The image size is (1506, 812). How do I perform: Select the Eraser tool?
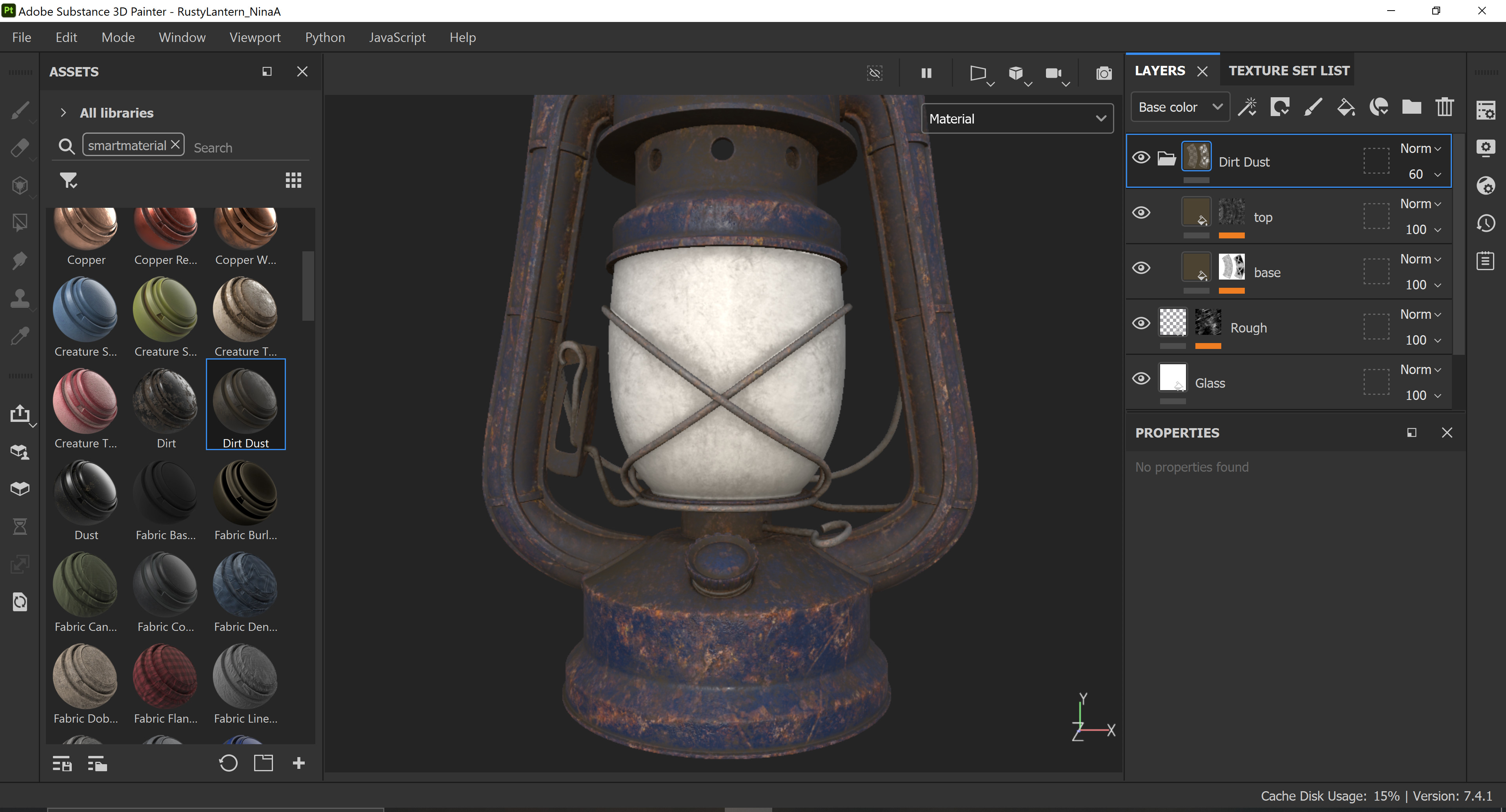coord(20,147)
